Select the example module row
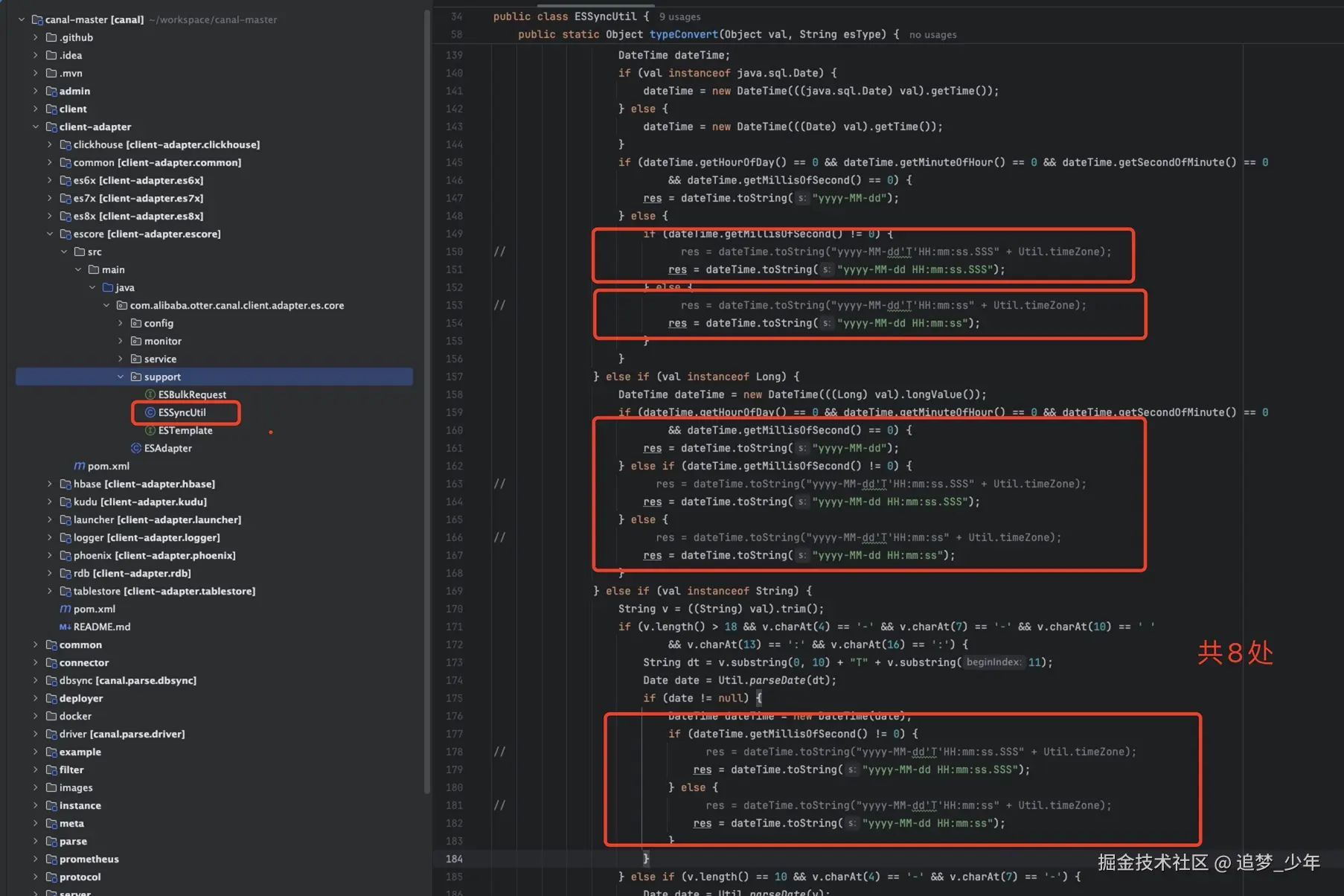Image resolution: width=1344 pixels, height=896 pixels. [x=214, y=752]
